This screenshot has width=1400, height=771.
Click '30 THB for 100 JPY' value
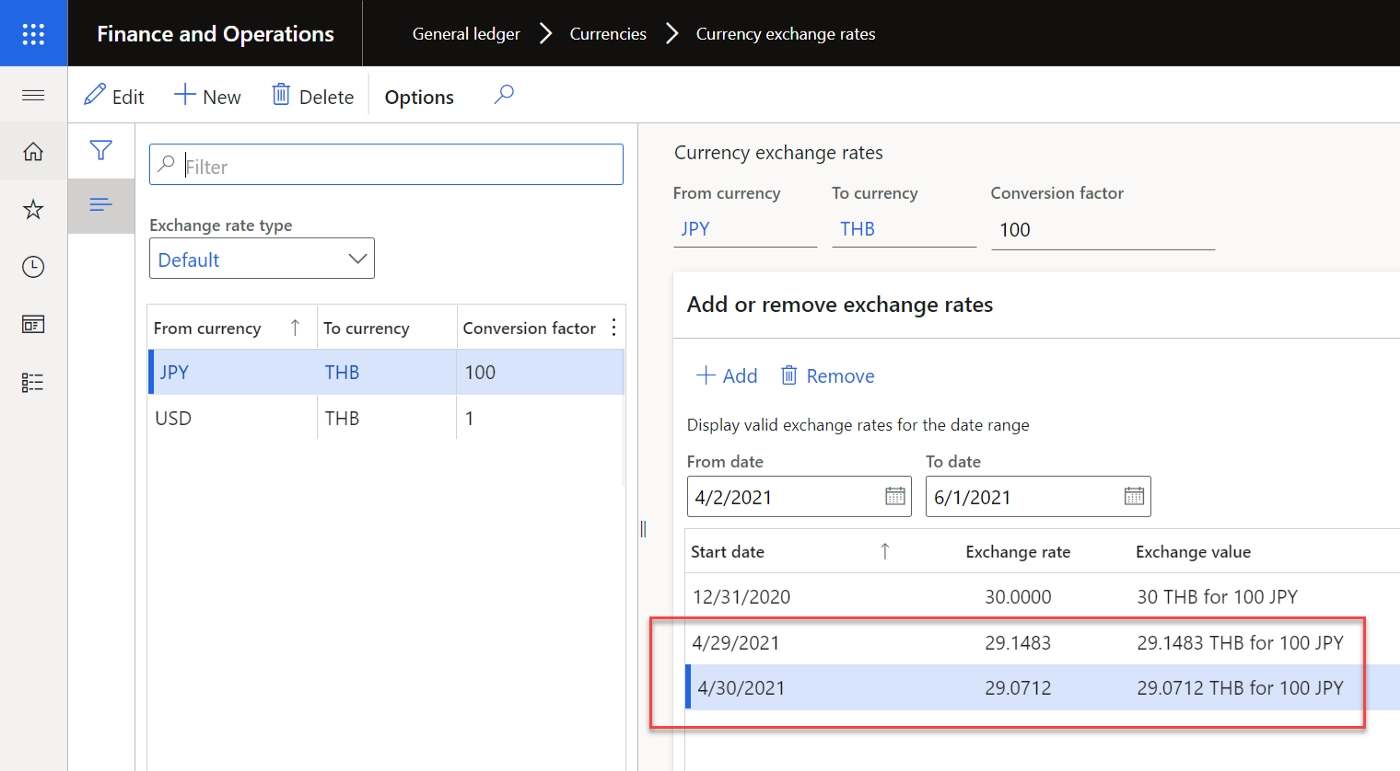tap(1217, 597)
